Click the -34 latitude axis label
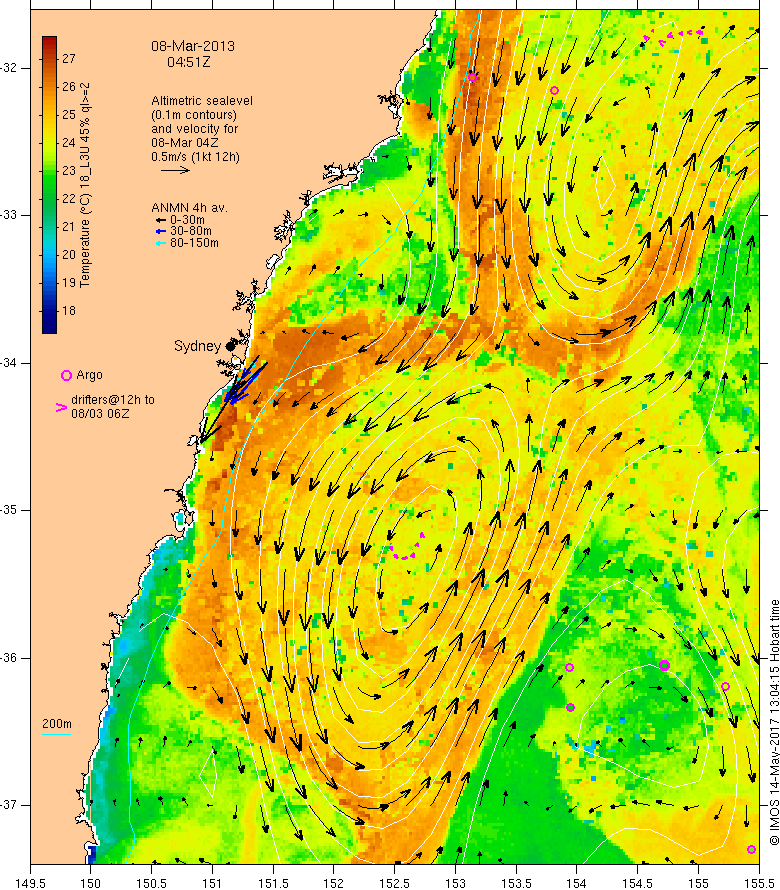Viewport: 780px width, 890px height. (9, 363)
